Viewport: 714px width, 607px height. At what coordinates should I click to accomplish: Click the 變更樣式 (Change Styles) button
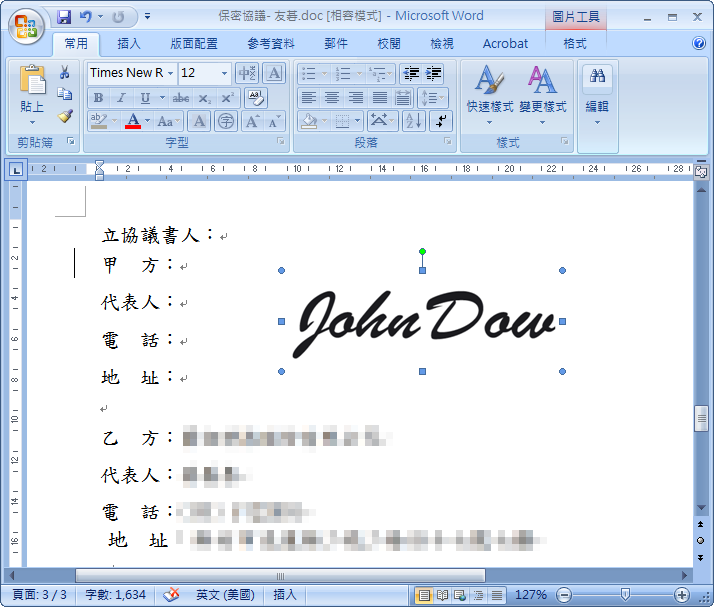(x=542, y=92)
